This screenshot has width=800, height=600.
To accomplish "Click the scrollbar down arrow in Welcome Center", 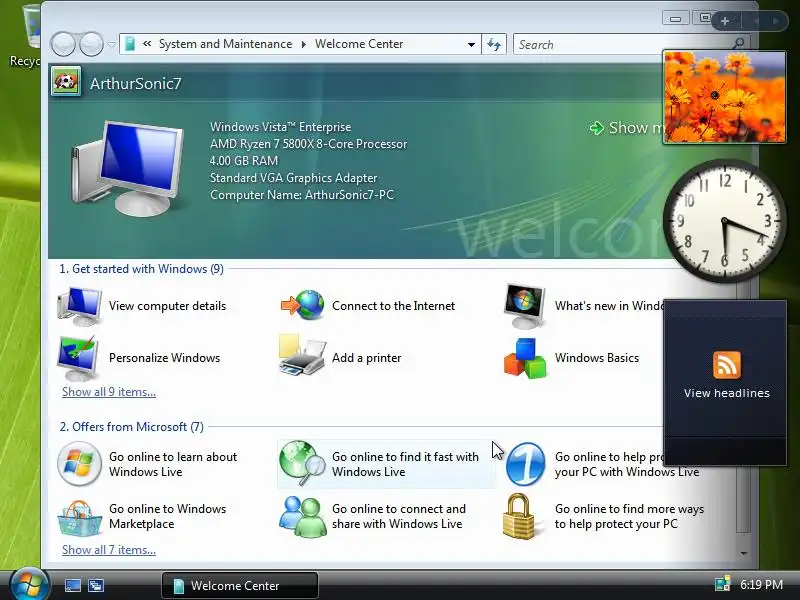I will pyautogui.click(x=743, y=553).
